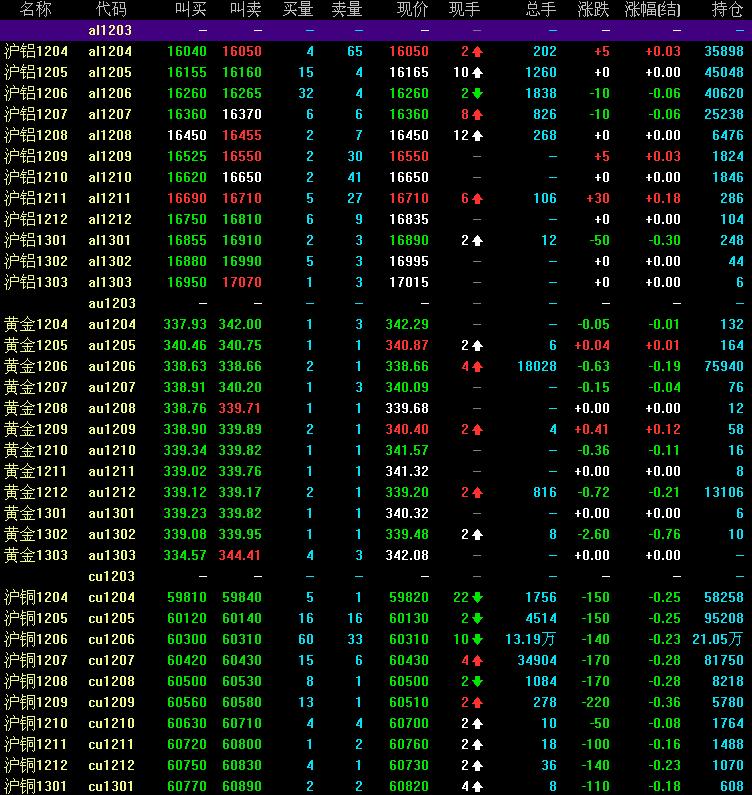
Task: Click the 持仓 column header
Action: point(727,9)
